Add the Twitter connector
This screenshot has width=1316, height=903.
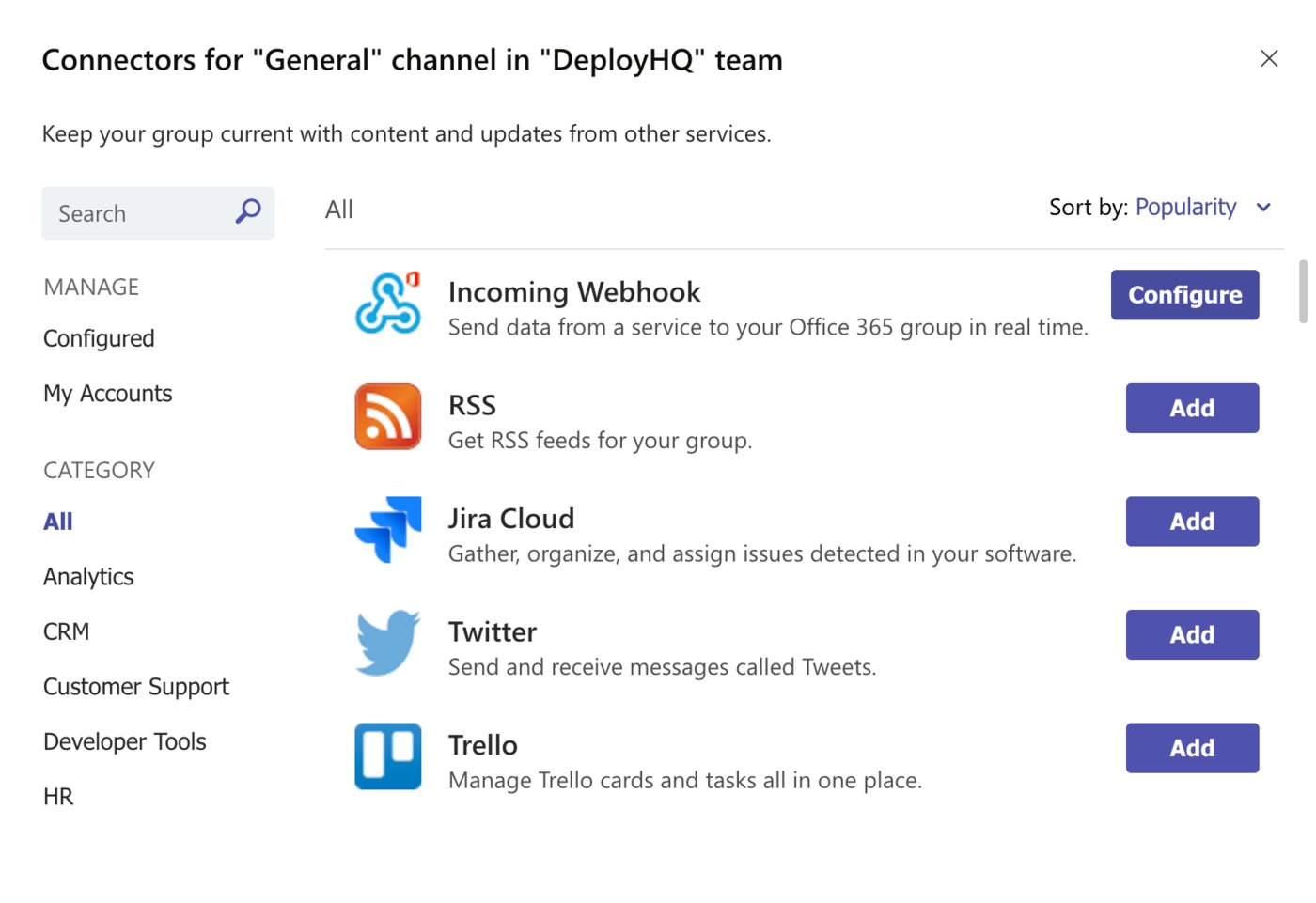pos(1192,634)
